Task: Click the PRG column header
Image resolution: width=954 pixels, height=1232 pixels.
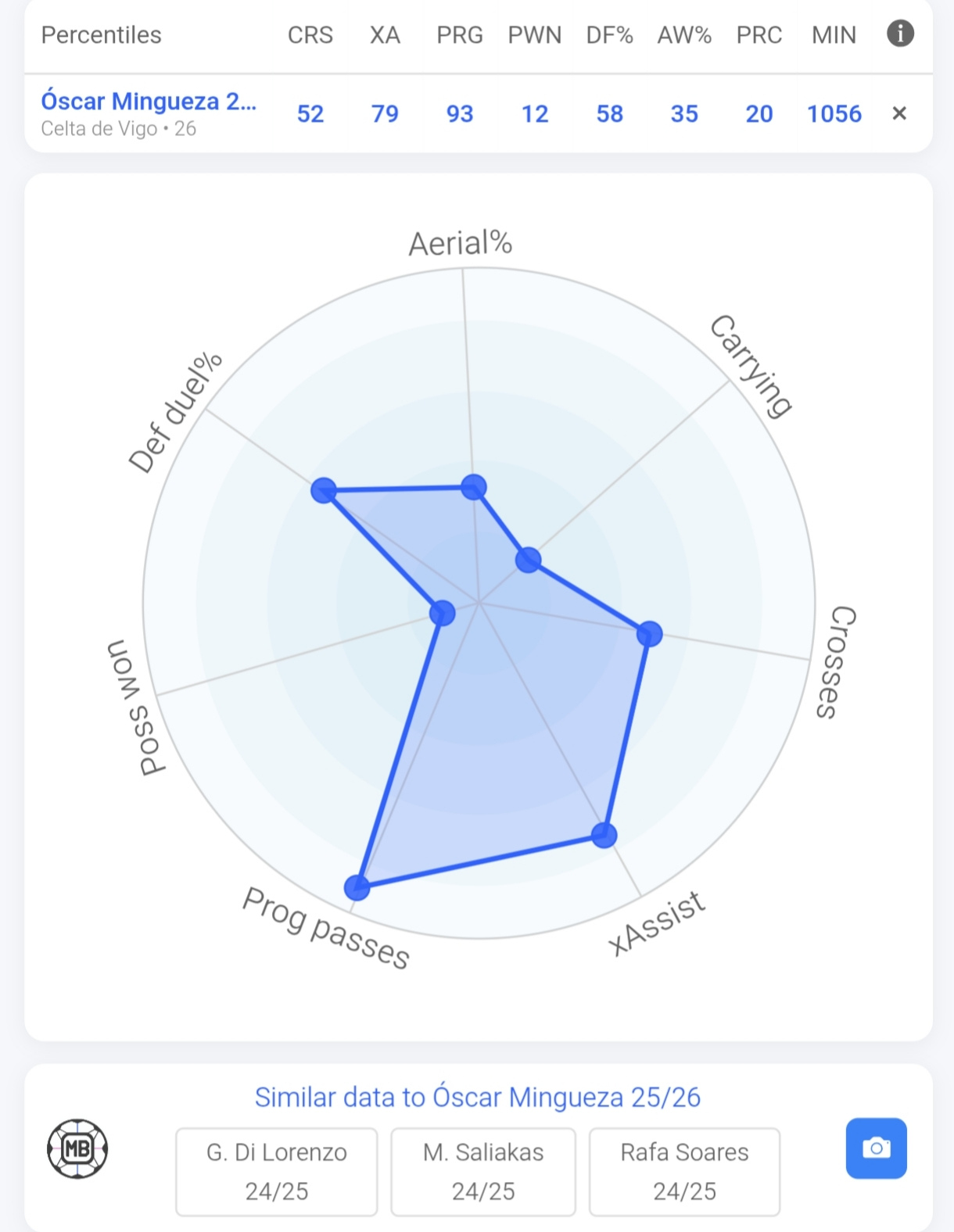Action: click(460, 35)
